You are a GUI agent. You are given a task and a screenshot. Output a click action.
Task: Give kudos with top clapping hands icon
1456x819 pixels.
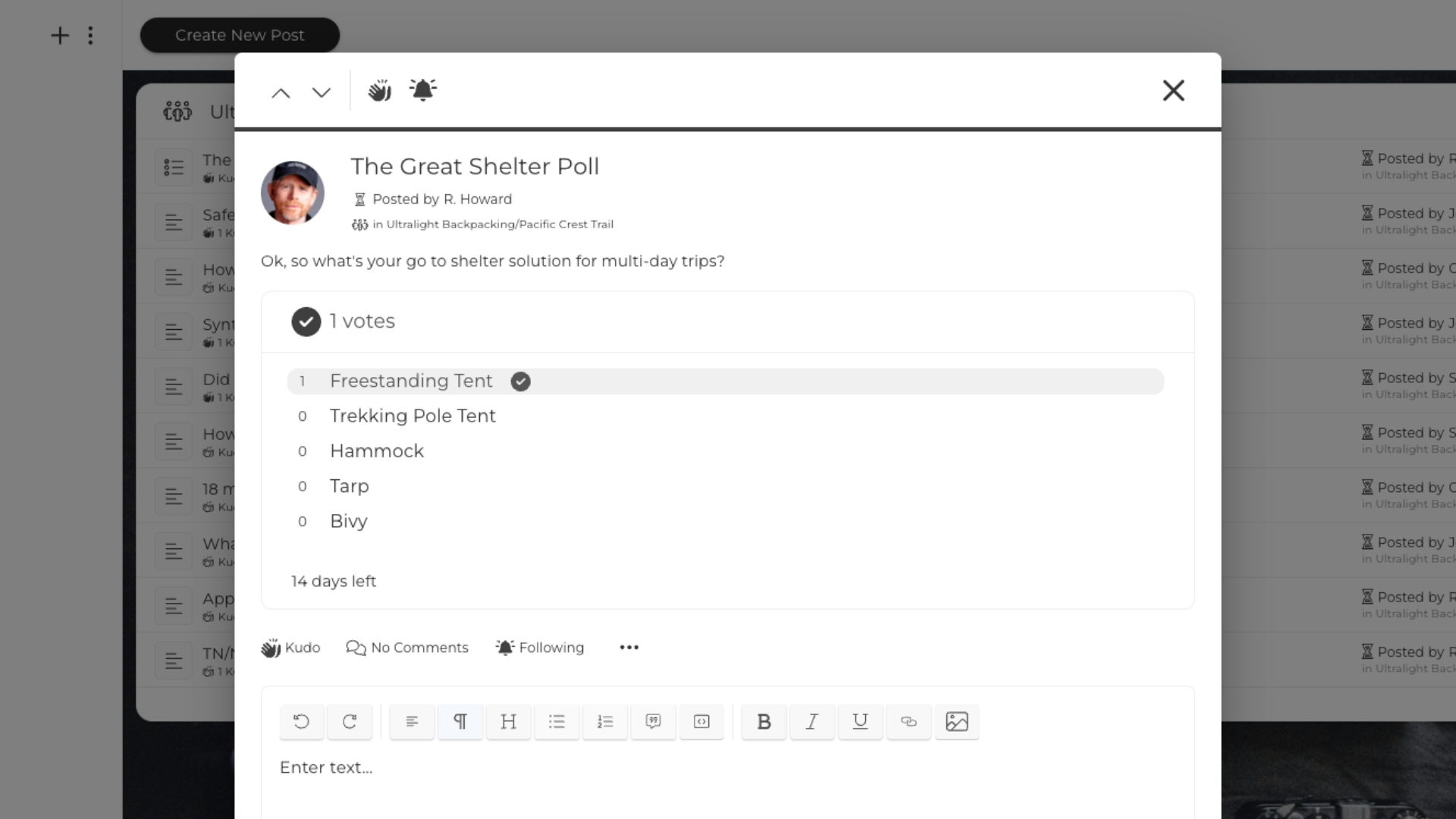[x=379, y=91]
